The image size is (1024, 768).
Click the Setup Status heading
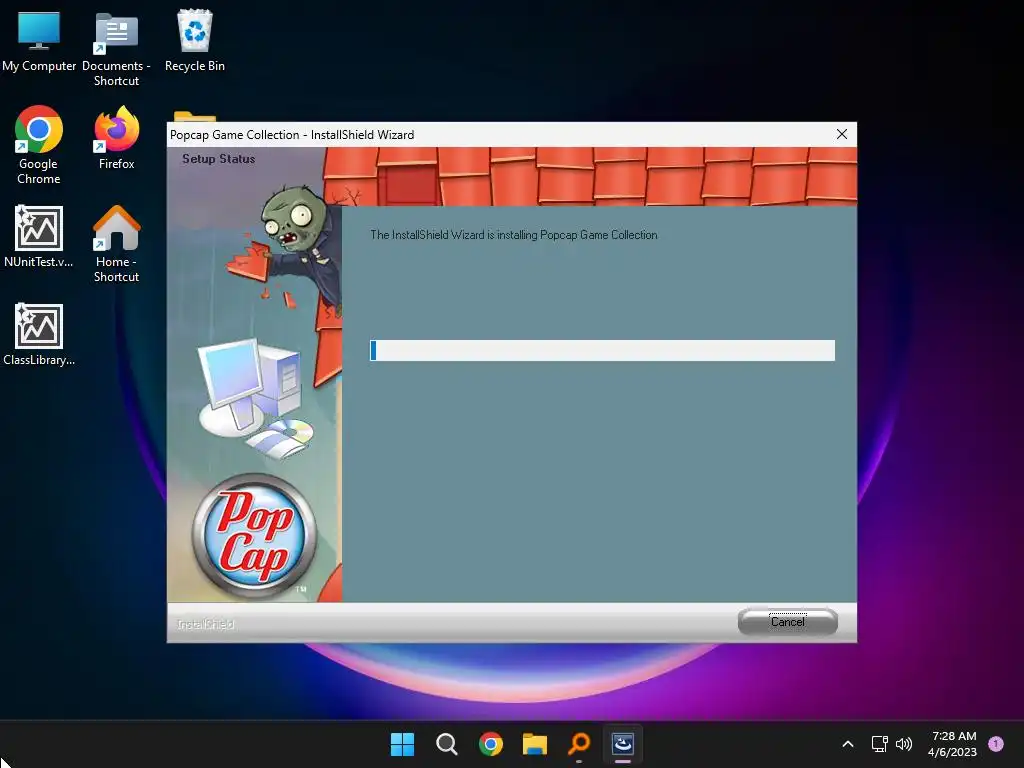(x=218, y=159)
